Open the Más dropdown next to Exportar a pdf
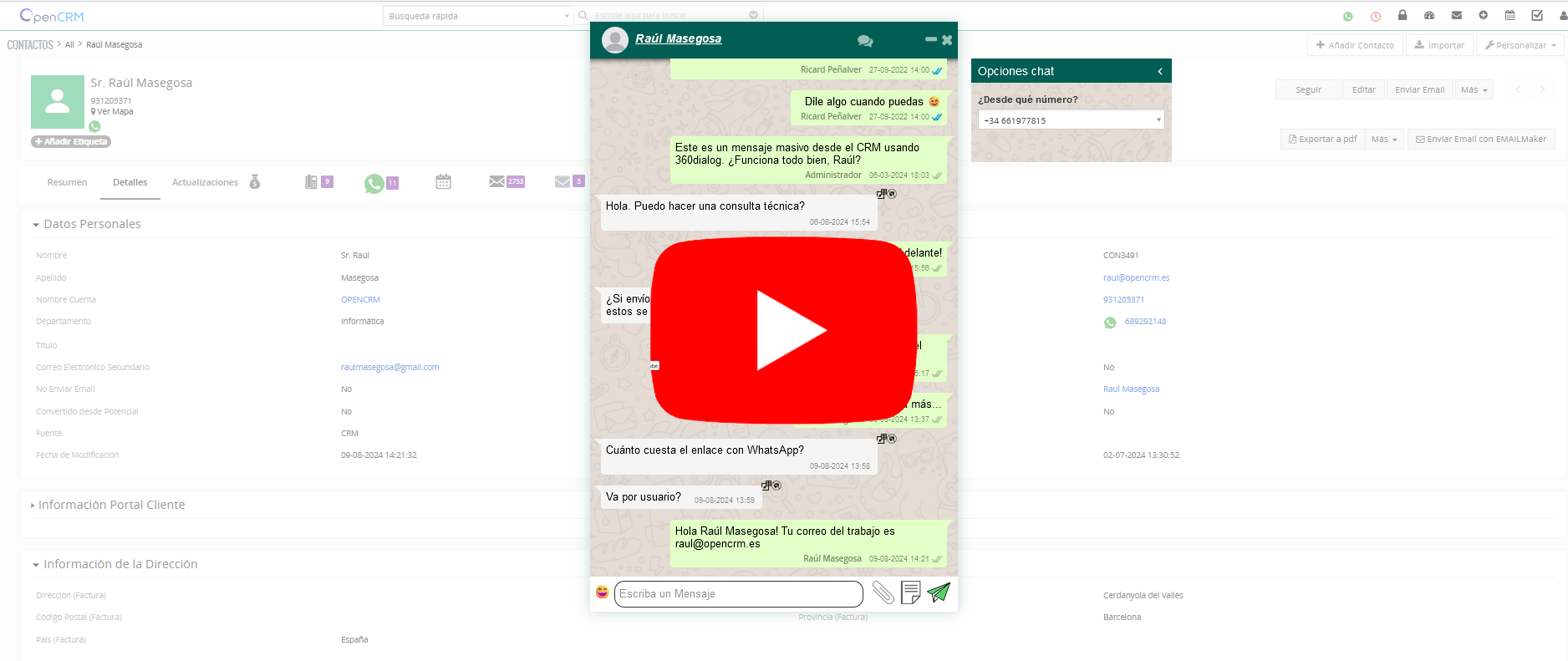This screenshot has width=1568, height=661. coord(1384,140)
